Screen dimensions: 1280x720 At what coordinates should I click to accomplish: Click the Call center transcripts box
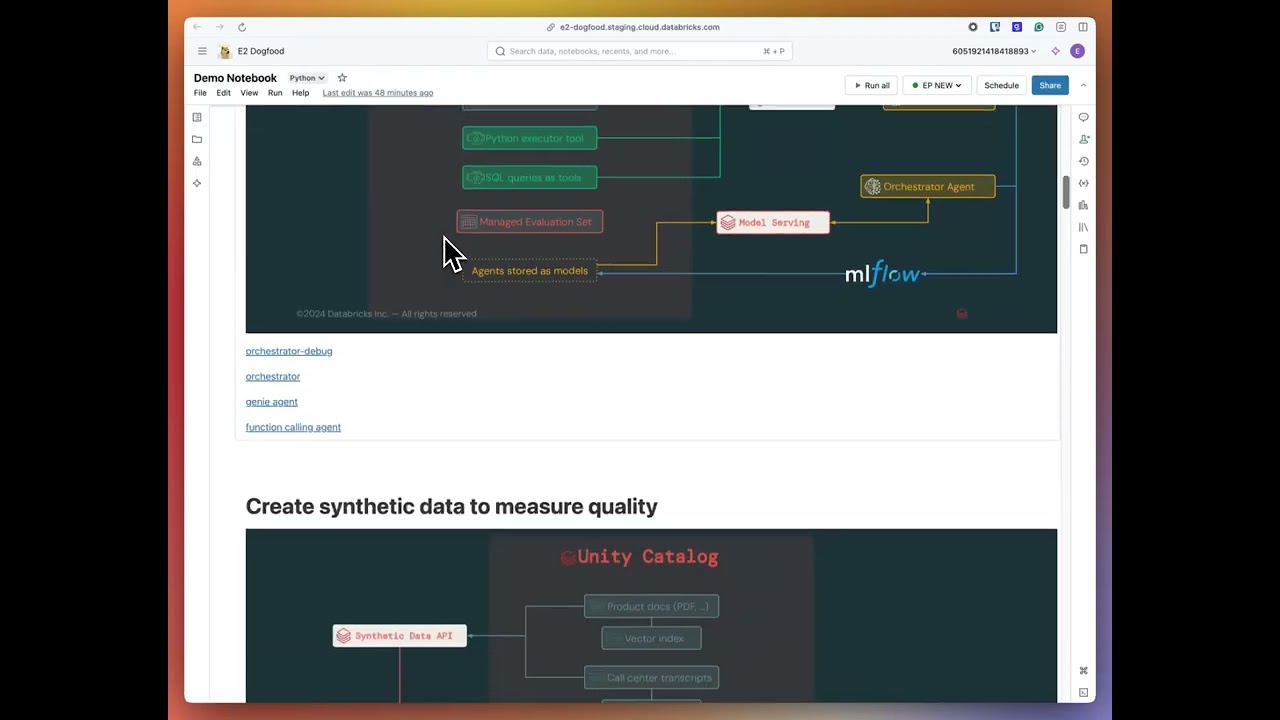(x=652, y=678)
